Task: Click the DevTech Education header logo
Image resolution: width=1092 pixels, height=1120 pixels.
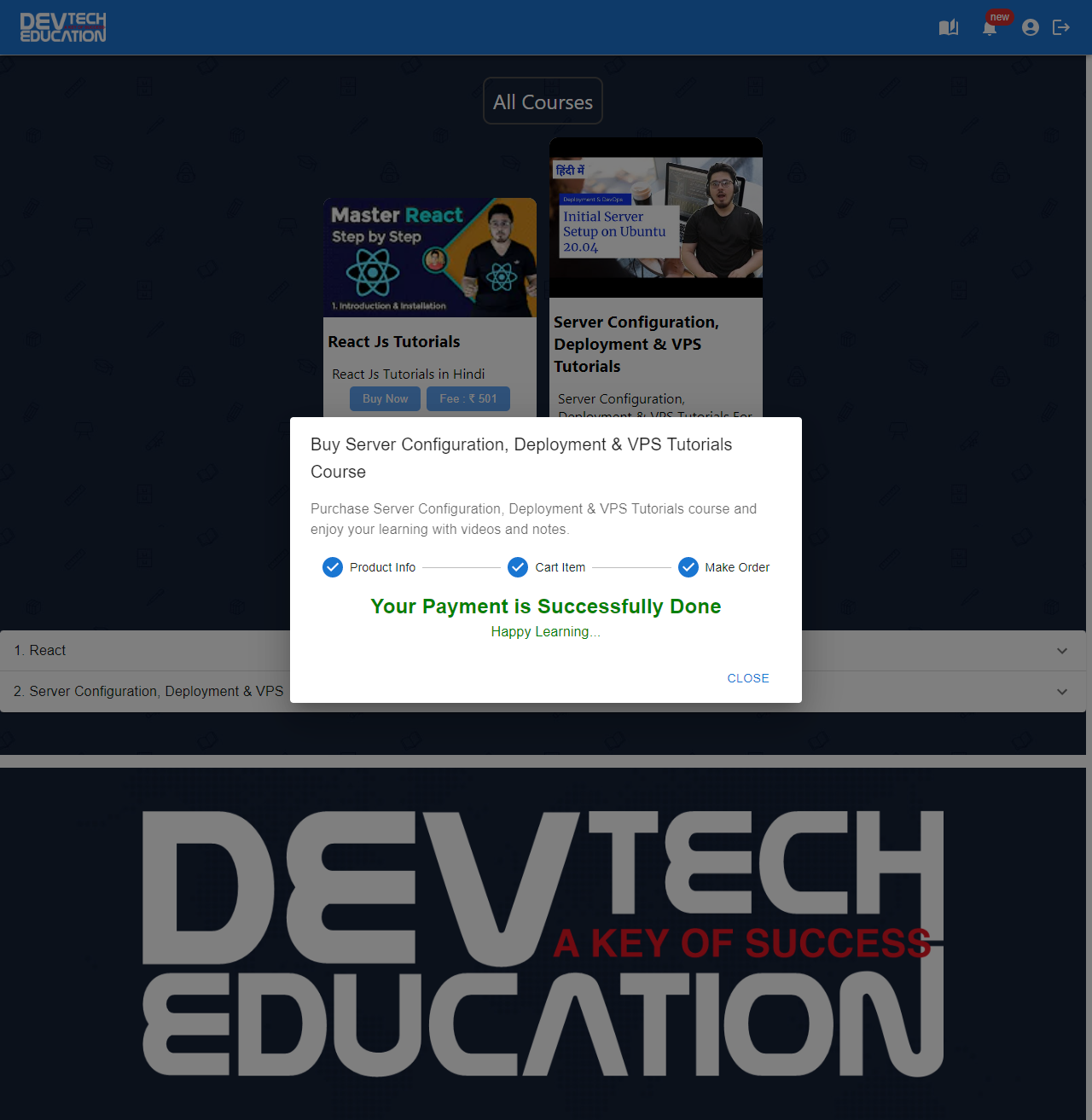Action: coord(63,27)
